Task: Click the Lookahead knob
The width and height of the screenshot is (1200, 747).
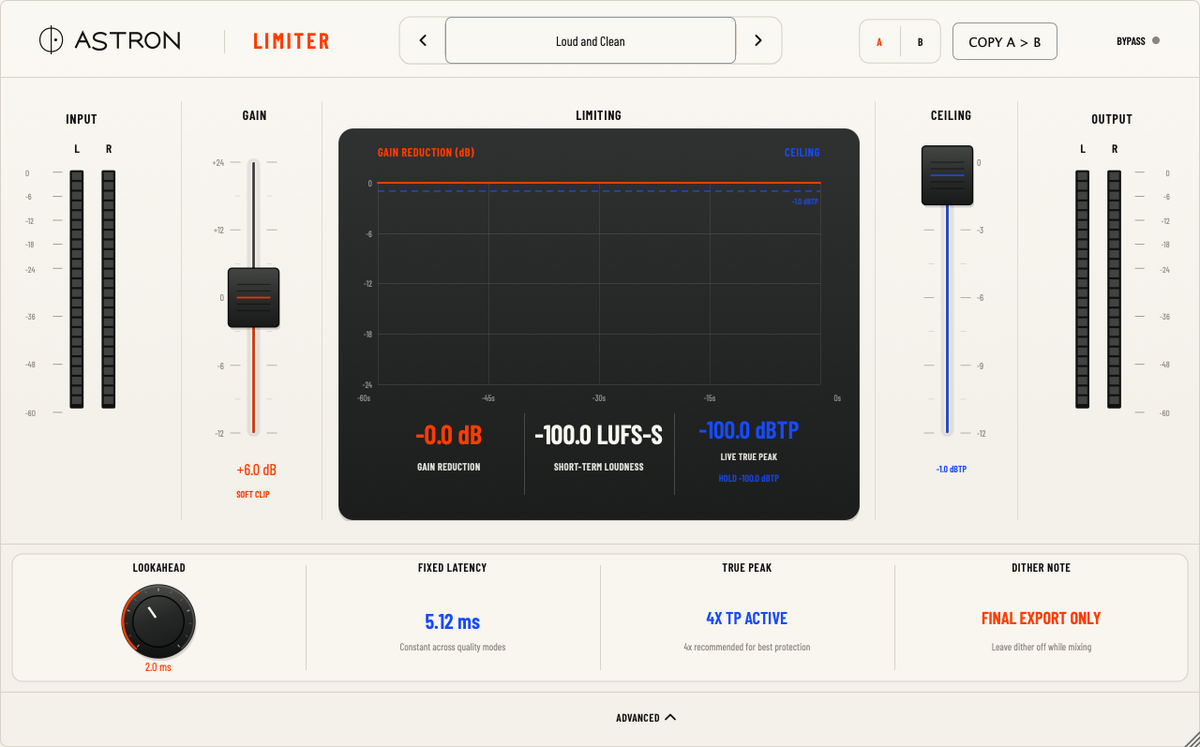Action: 158,622
